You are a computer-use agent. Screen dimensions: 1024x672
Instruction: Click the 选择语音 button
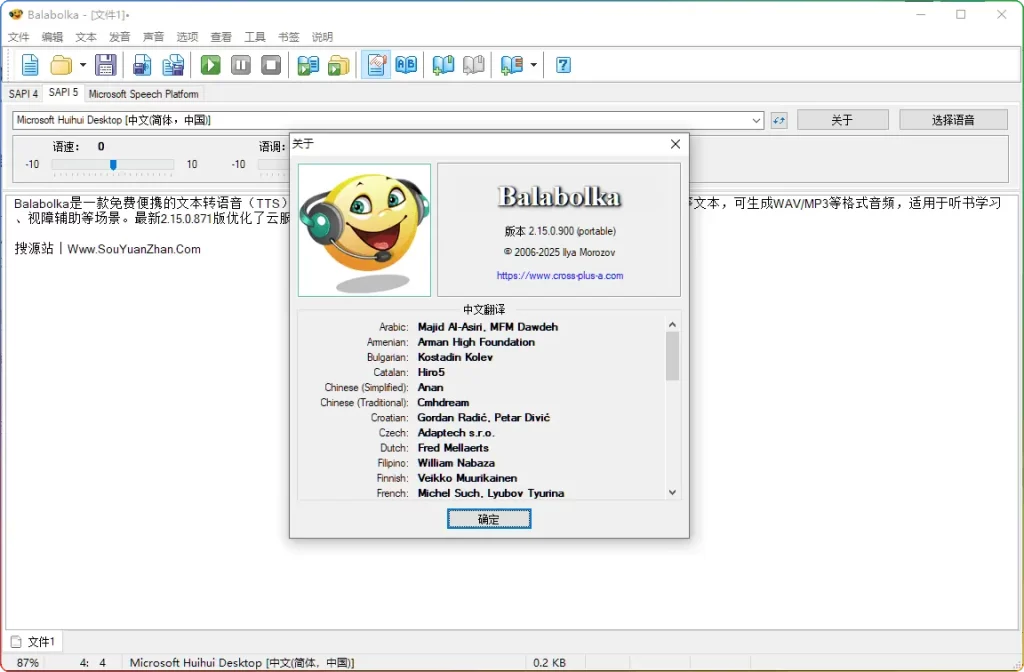tap(953, 120)
